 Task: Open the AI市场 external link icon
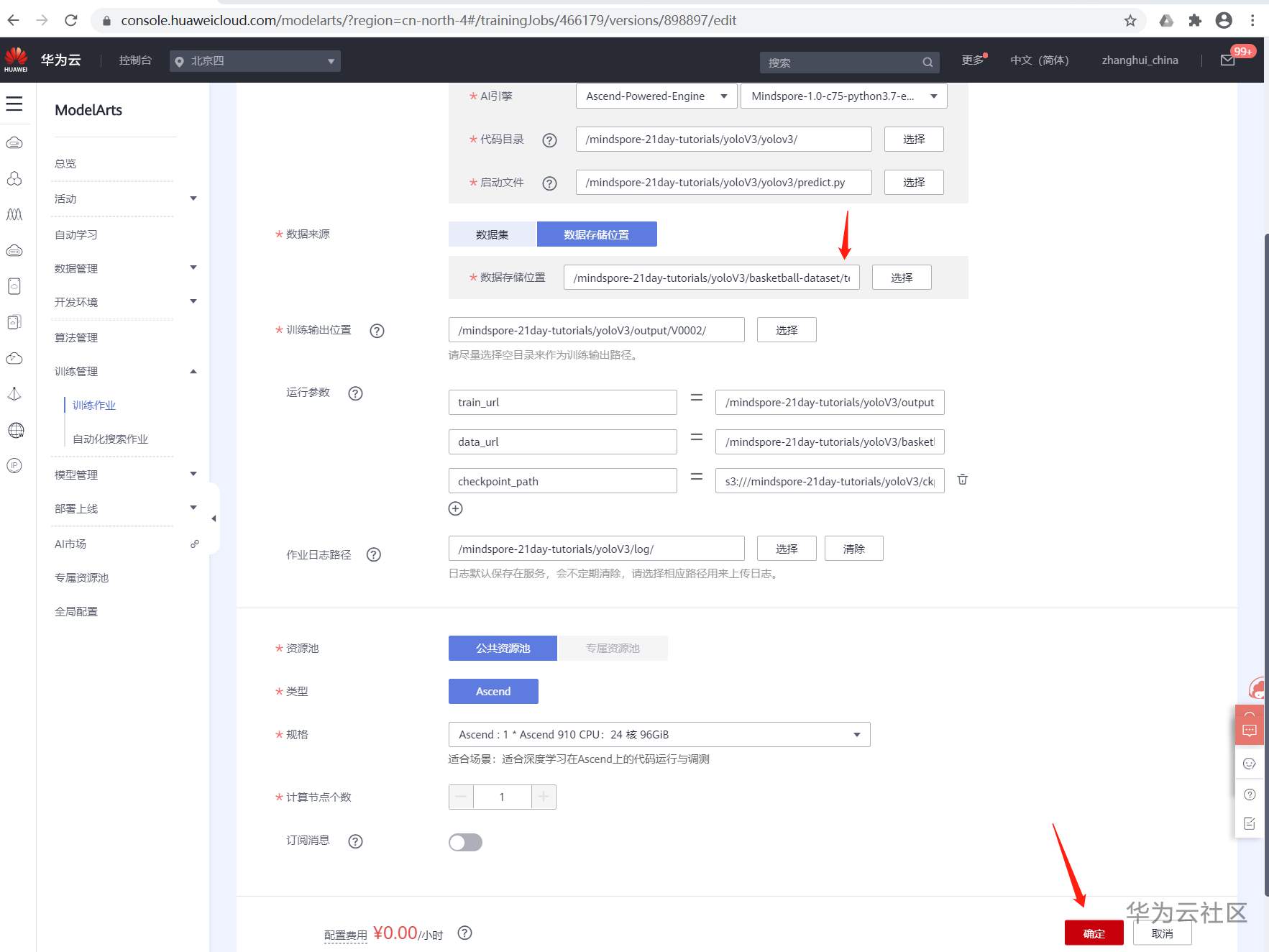tap(194, 544)
